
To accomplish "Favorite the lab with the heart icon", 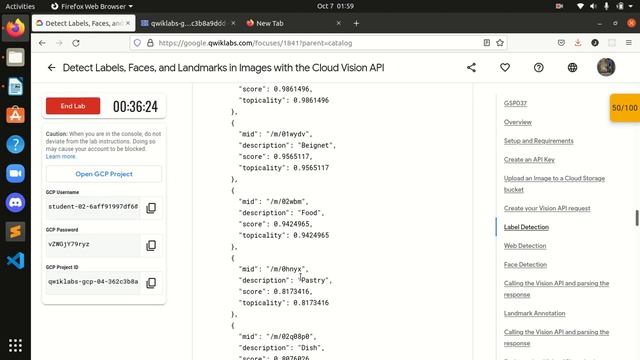I will click(x=505, y=68).
